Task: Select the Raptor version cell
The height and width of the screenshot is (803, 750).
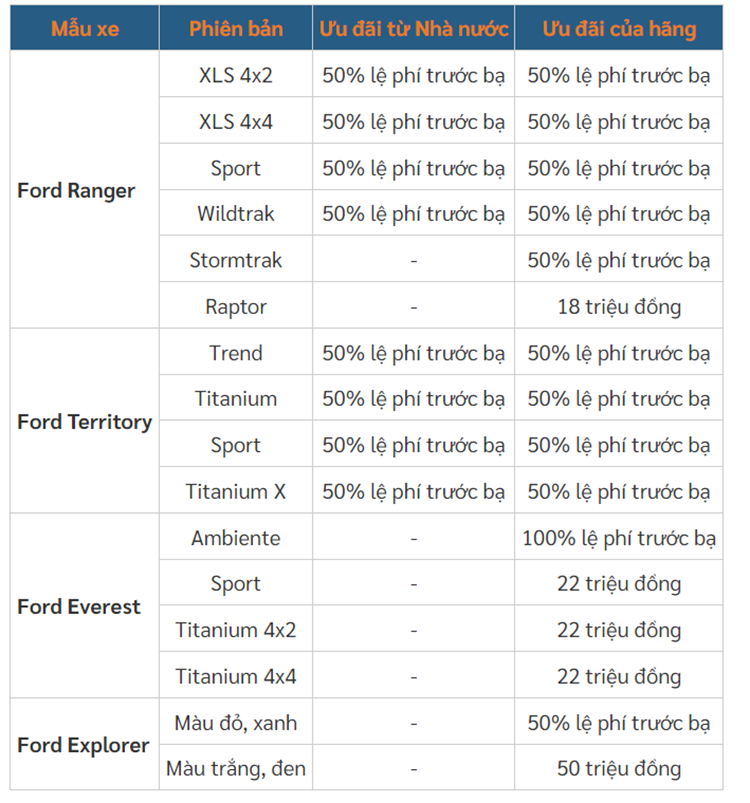Action: (236, 307)
